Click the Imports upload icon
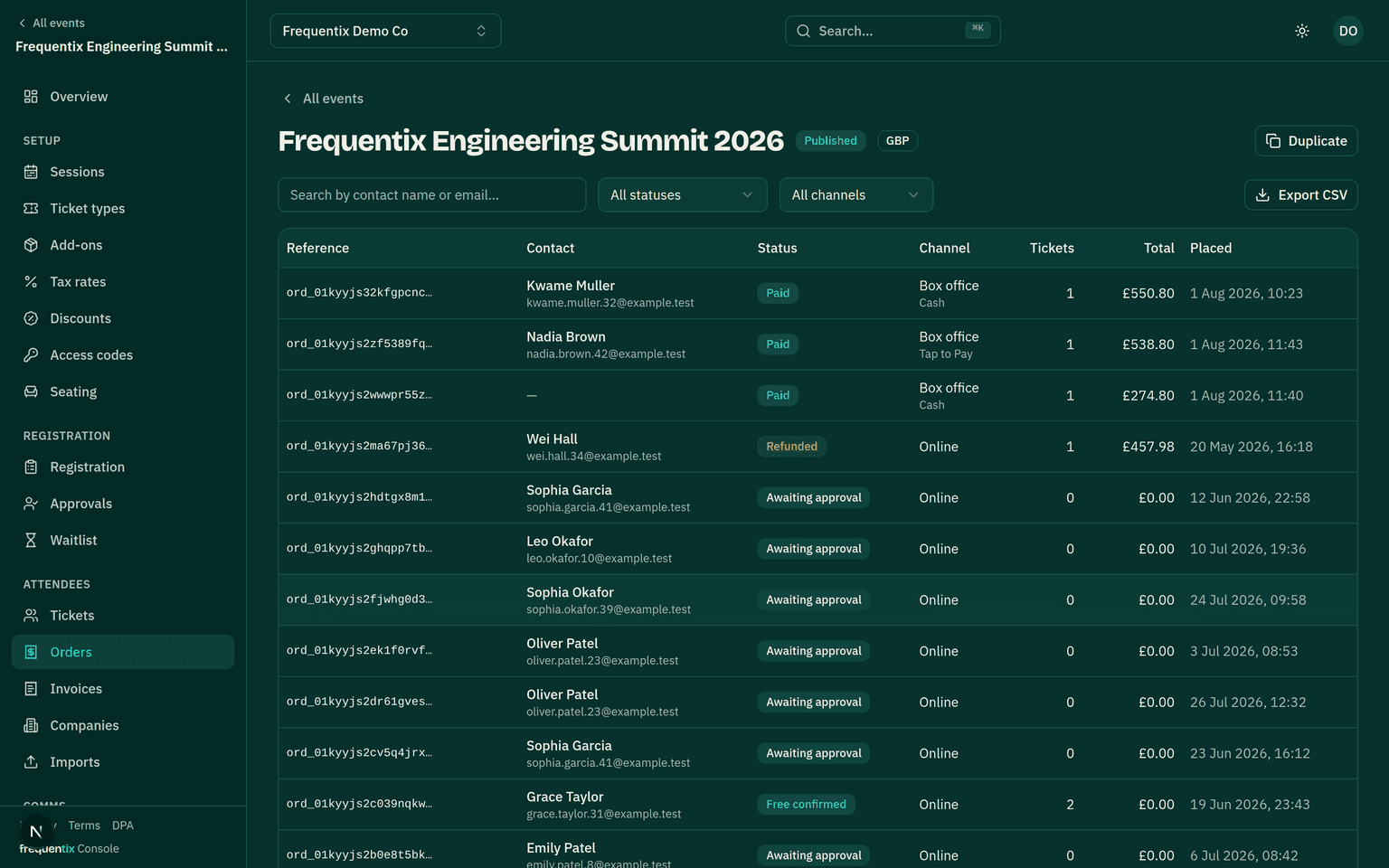The height and width of the screenshot is (868, 1389). [x=31, y=762]
